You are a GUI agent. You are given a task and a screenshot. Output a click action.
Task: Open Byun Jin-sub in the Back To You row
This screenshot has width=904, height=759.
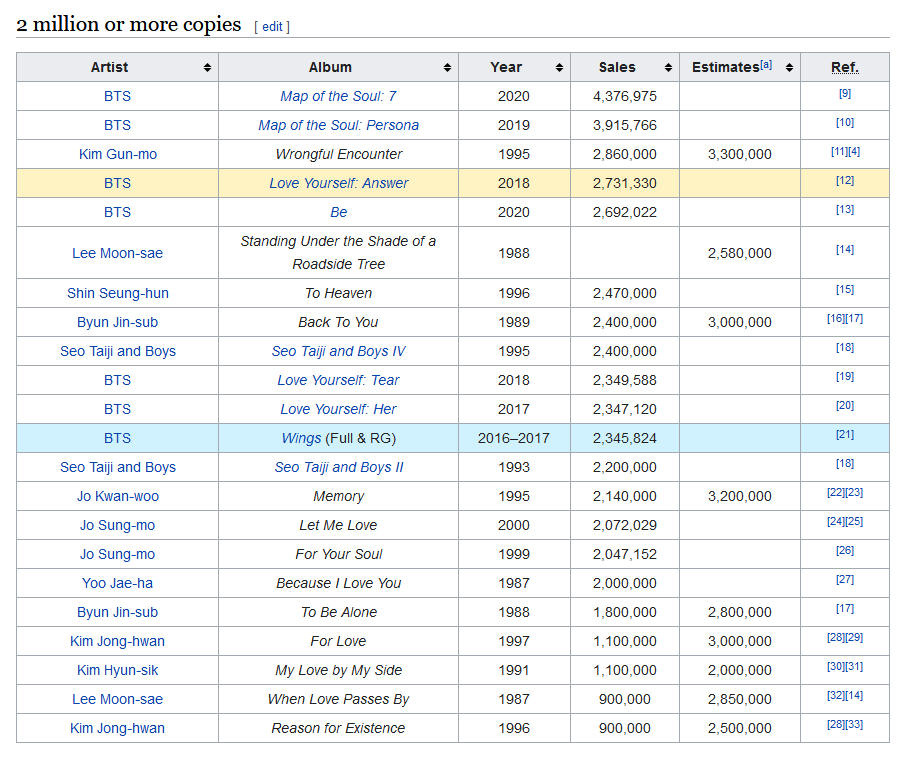pos(118,322)
